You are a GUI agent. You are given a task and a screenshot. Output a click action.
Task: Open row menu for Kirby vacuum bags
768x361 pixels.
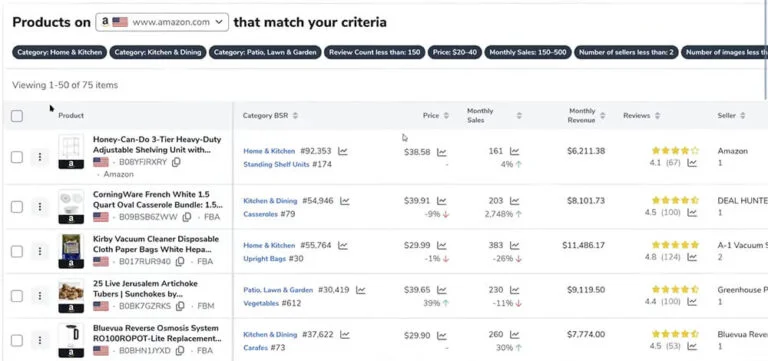[x=40, y=251]
